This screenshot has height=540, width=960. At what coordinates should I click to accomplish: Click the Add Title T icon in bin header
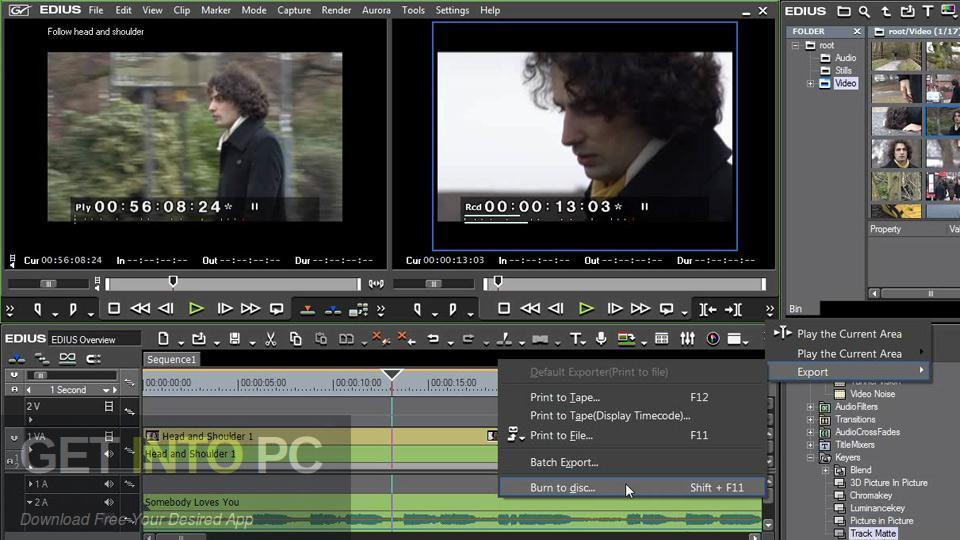[x=928, y=11]
